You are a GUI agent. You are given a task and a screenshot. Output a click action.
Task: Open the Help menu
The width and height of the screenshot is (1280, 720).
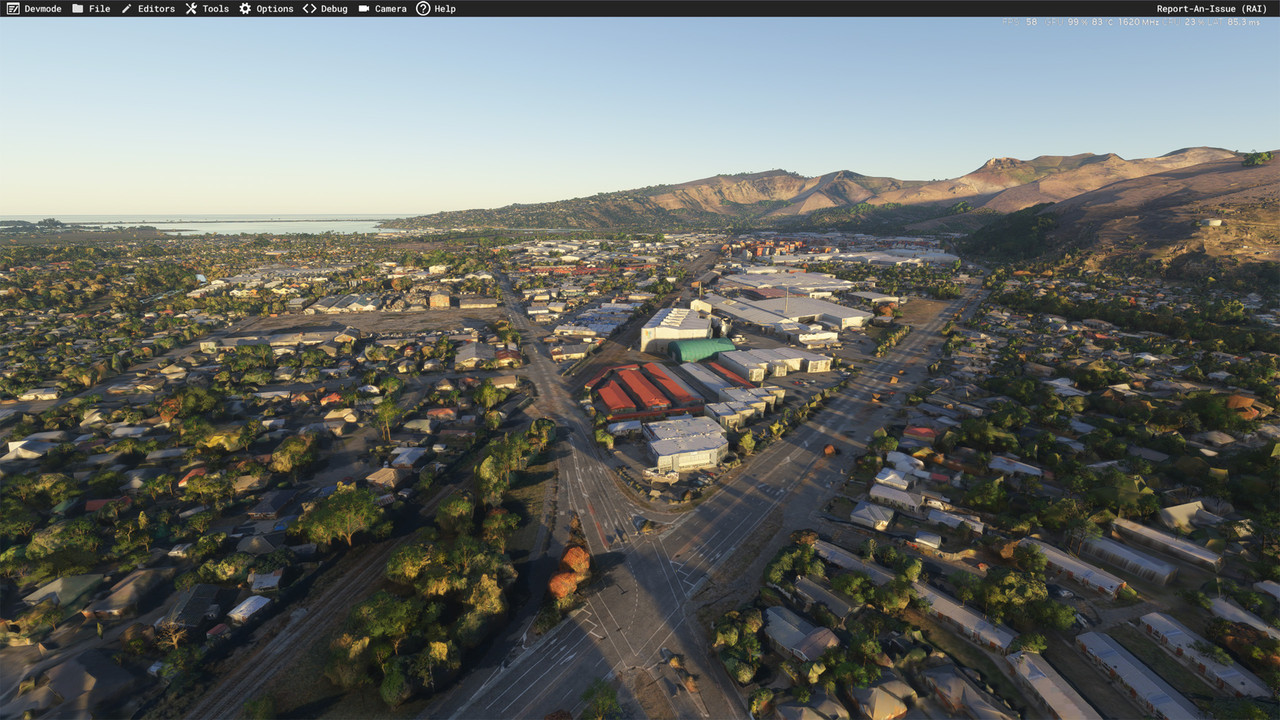coord(436,8)
